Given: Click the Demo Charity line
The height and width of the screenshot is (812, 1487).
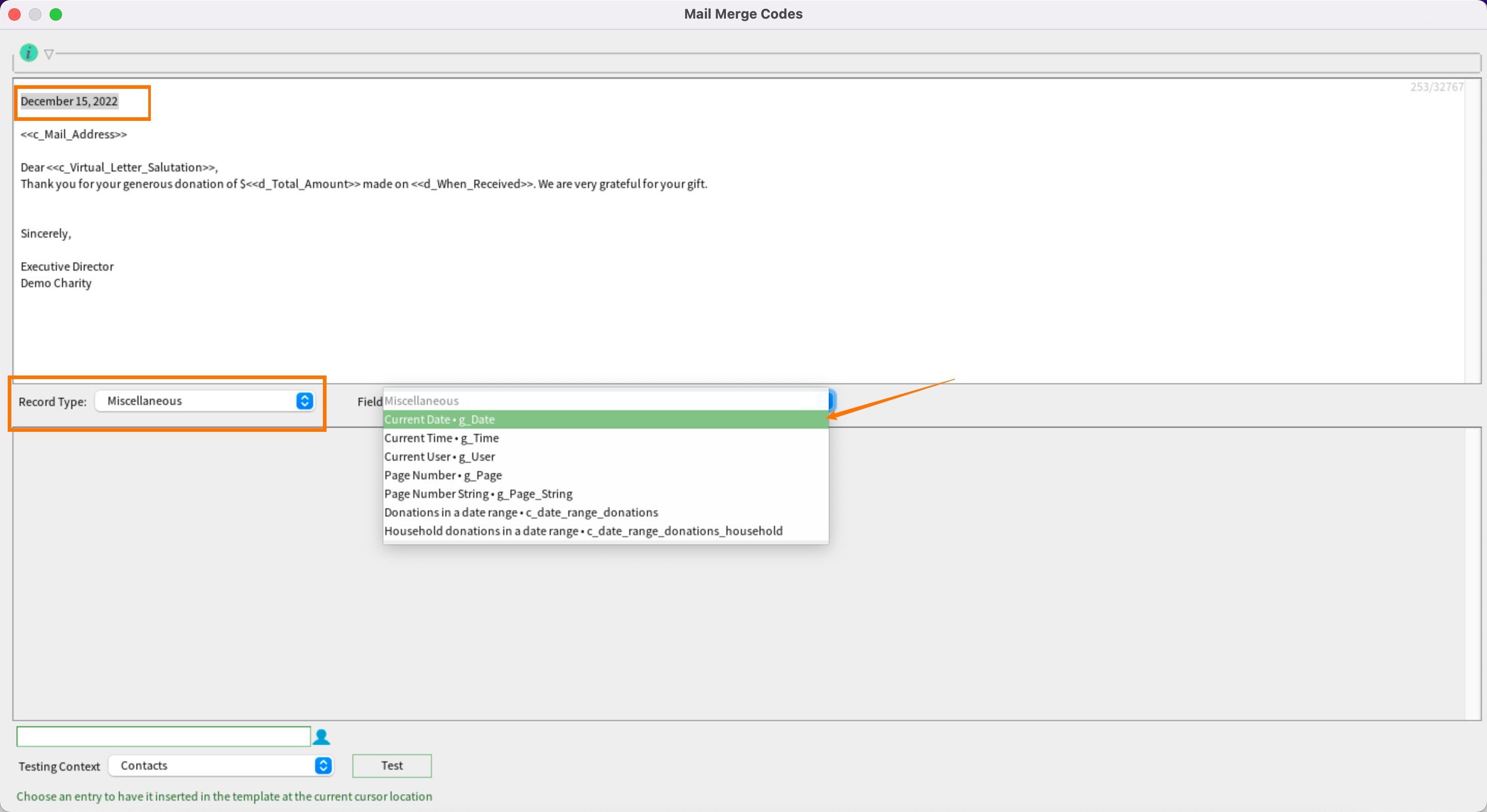Looking at the screenshot, I should (x=56, y=284).
